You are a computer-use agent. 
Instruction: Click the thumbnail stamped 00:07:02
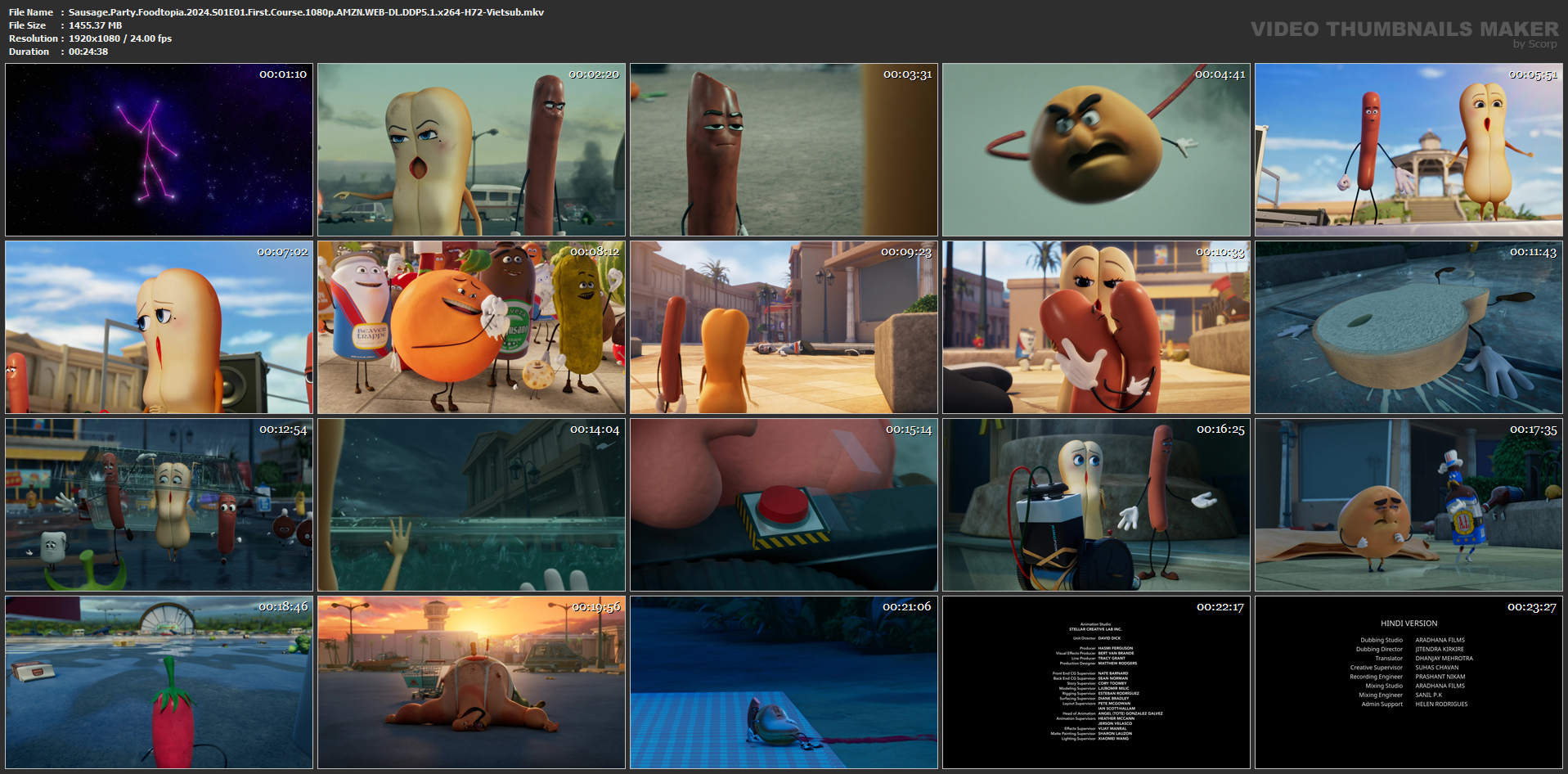(159, 327)
